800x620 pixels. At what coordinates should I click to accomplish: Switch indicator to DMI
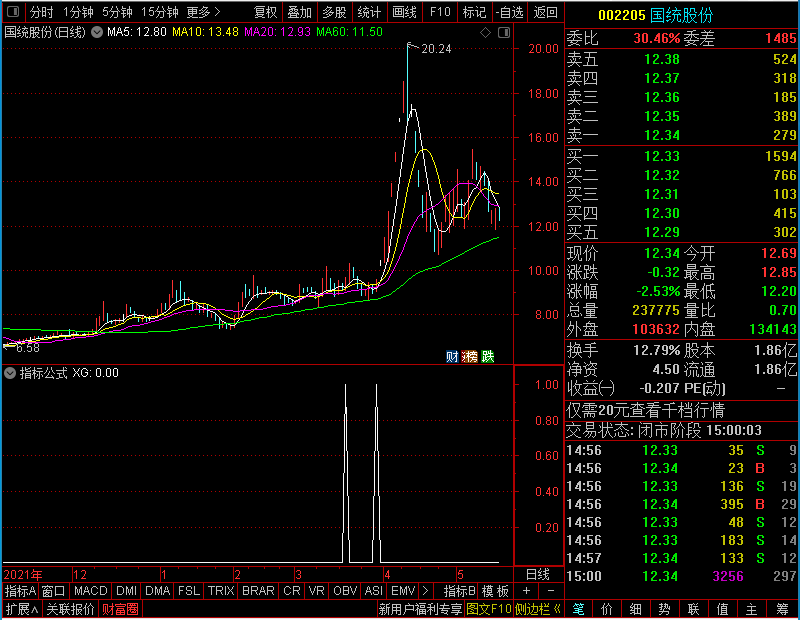click(x=126, y=591)
